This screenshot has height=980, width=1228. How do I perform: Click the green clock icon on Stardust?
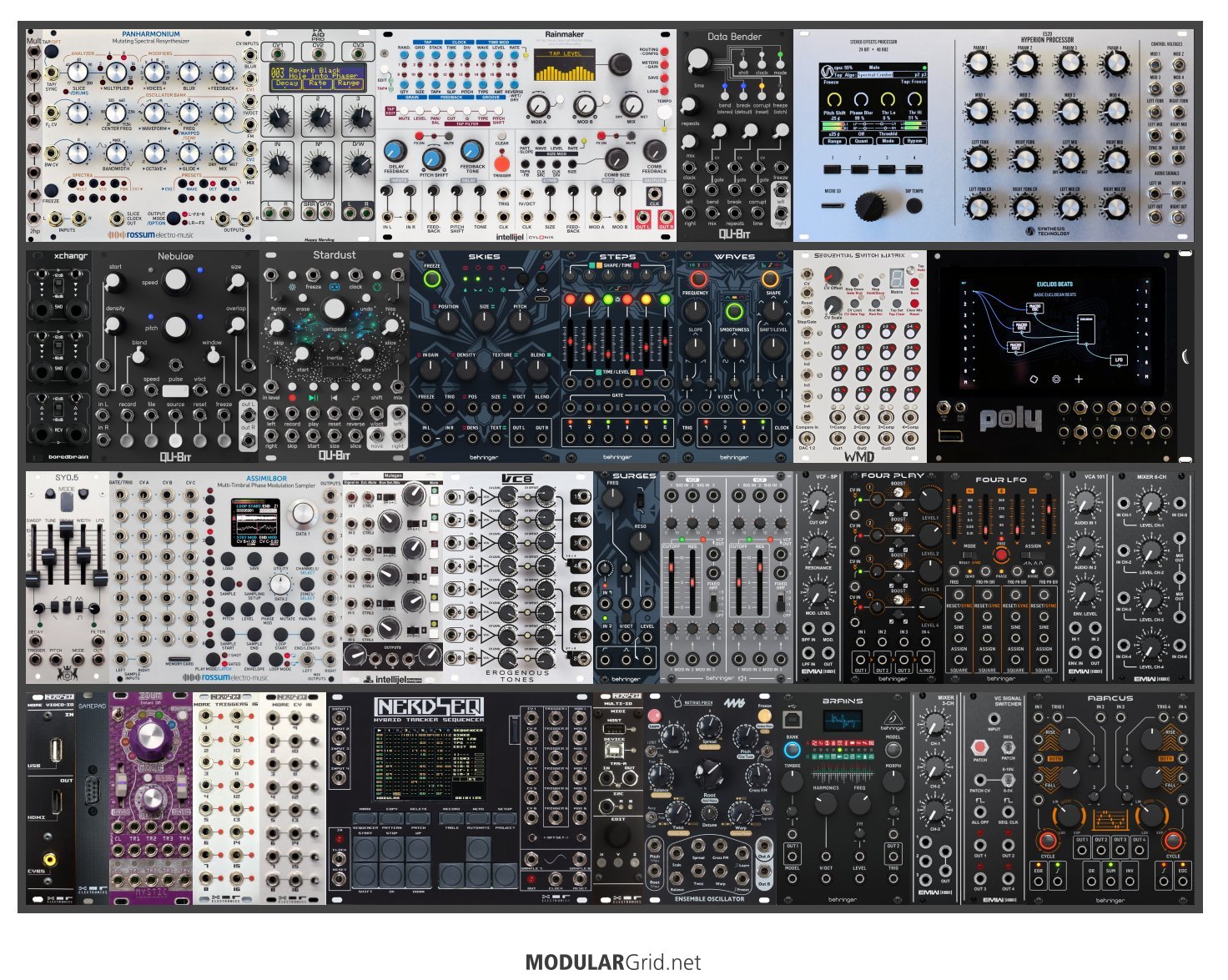tap(378, 286)
